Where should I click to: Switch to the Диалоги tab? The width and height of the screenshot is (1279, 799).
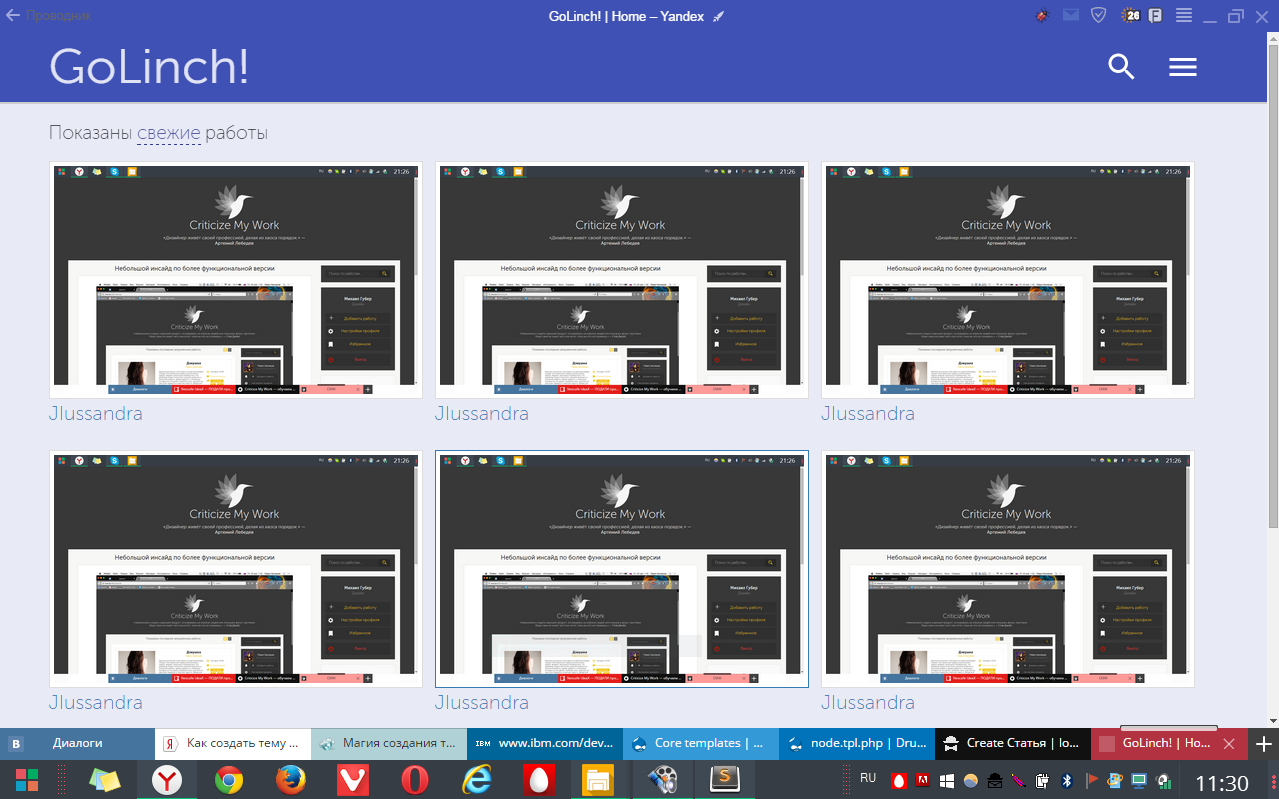[x=78, y=743]
